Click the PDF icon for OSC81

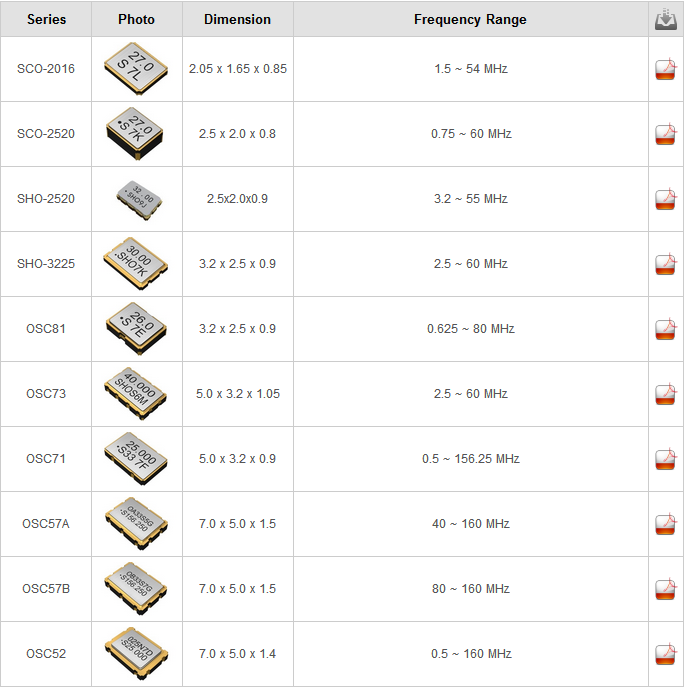pyautogui.click(x=665, y=329)
